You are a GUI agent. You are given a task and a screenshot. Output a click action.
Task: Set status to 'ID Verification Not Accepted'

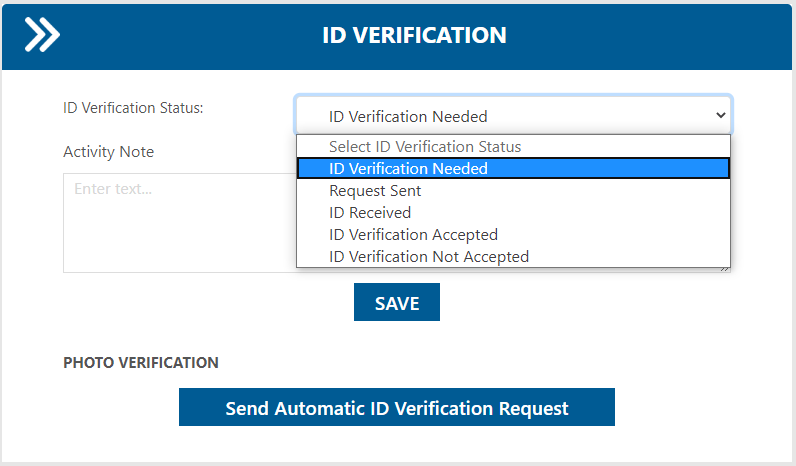(428, 257)
